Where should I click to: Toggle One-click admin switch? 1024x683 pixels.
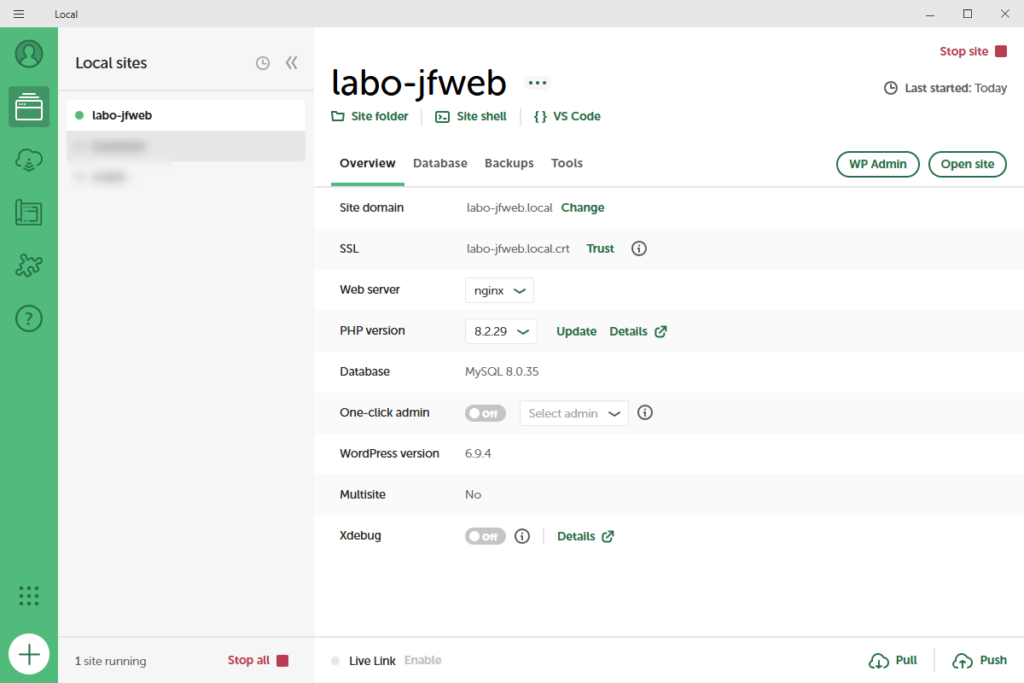[485, 413]
